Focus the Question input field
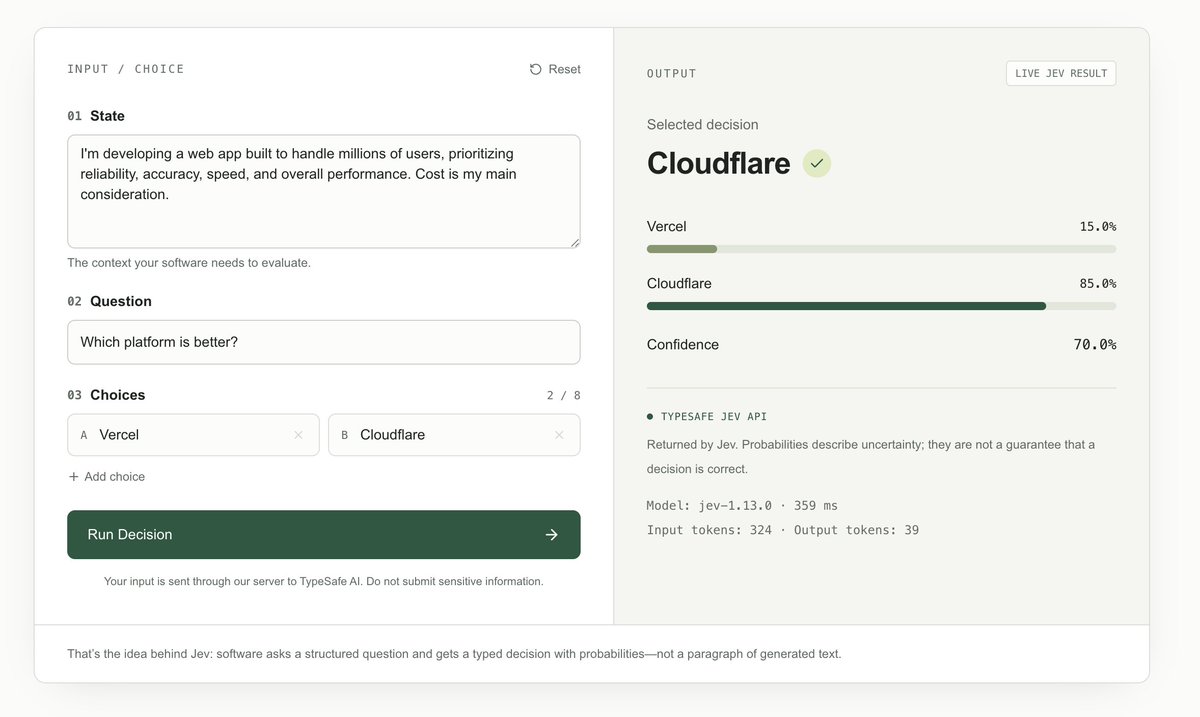The height and width of the screenshot is (717, 1200). coord(324,342)
